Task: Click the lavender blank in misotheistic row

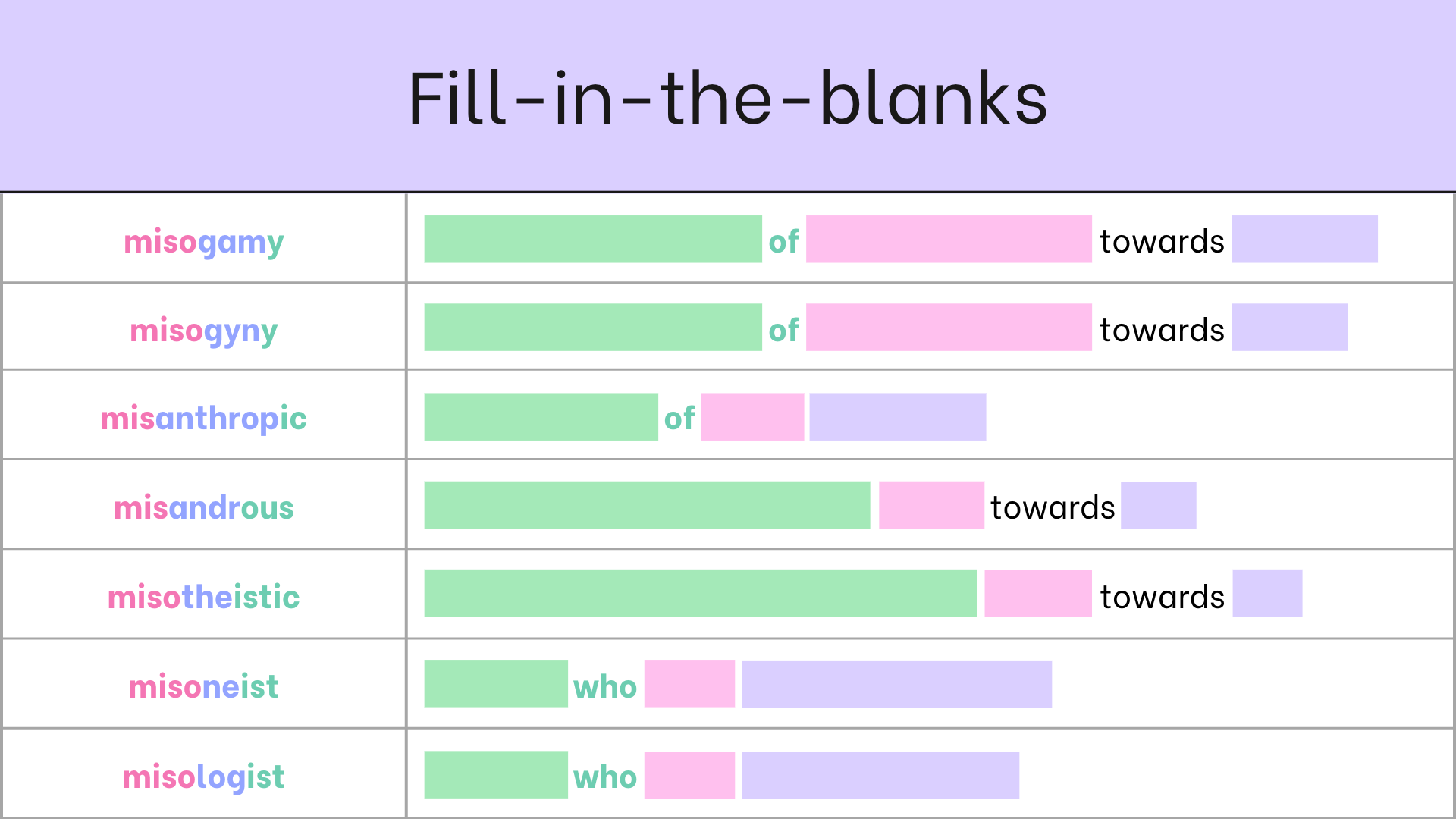Action: click(x=1267, y=593)
